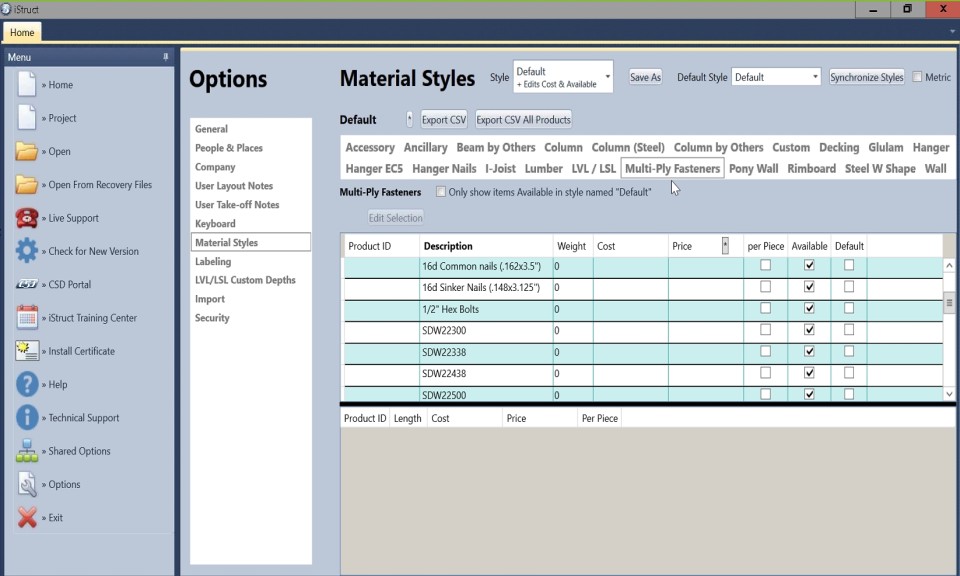This screenshot has height=576, width=960.
Task: Click the red Exit X icon
Action: coord(27,518)
